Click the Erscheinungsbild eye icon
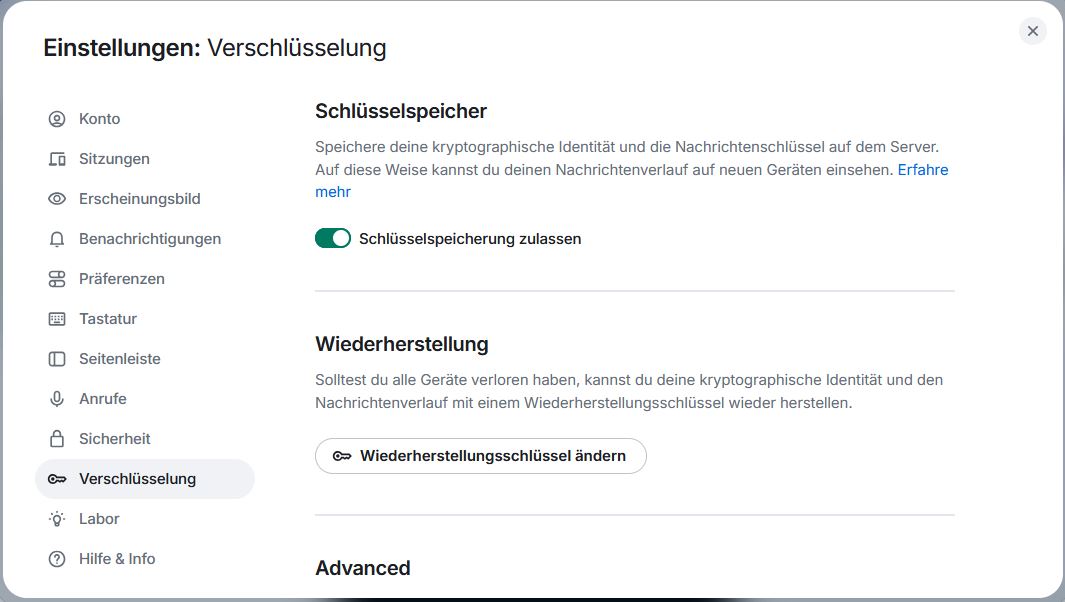1065x602 pixels. coord(57,199)
